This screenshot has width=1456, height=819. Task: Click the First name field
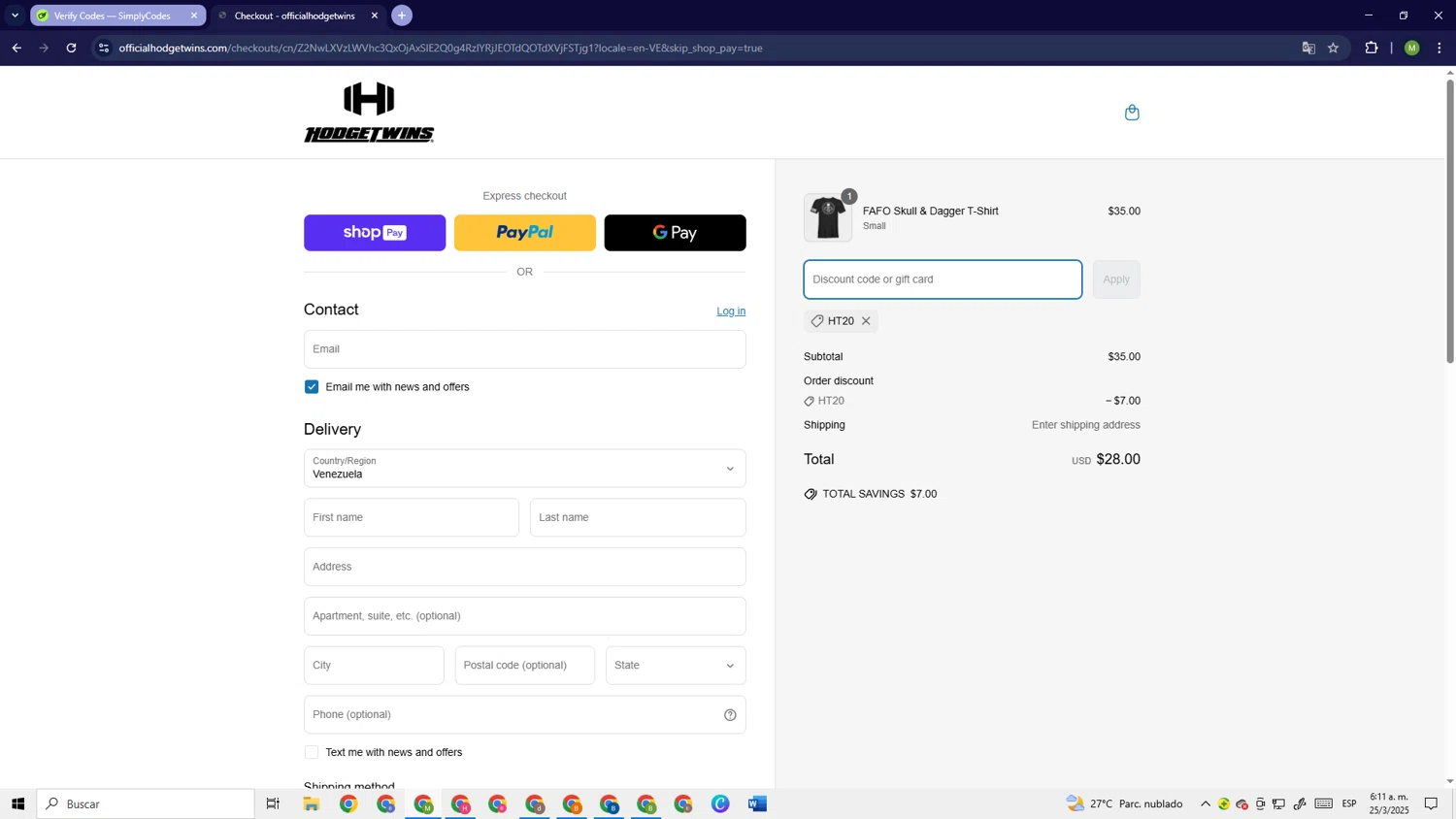(412, 517)
